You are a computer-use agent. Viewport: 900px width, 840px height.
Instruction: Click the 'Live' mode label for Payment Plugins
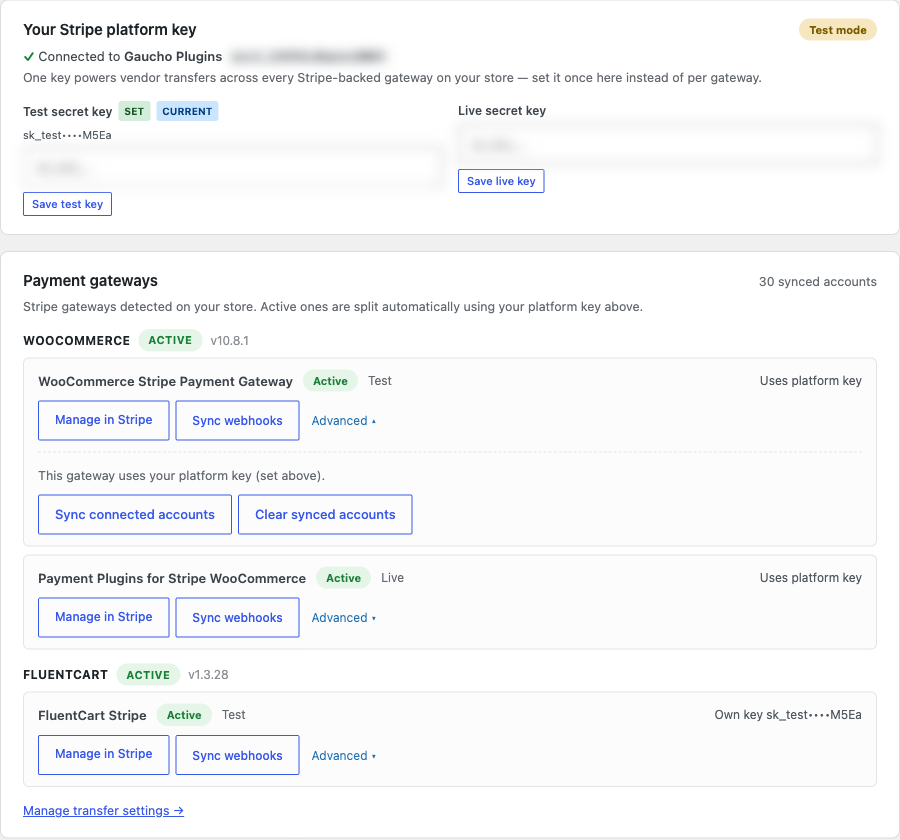click(x=393, y=578)
